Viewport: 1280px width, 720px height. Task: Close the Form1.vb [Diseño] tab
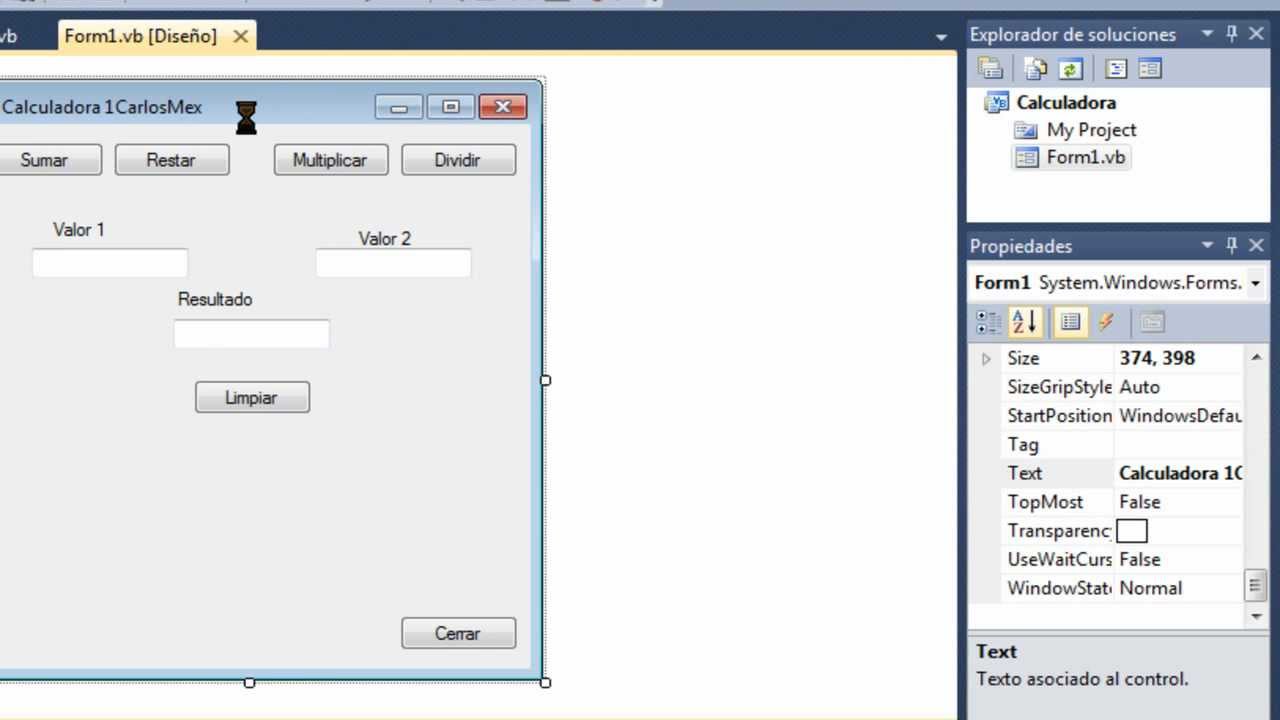240,36
